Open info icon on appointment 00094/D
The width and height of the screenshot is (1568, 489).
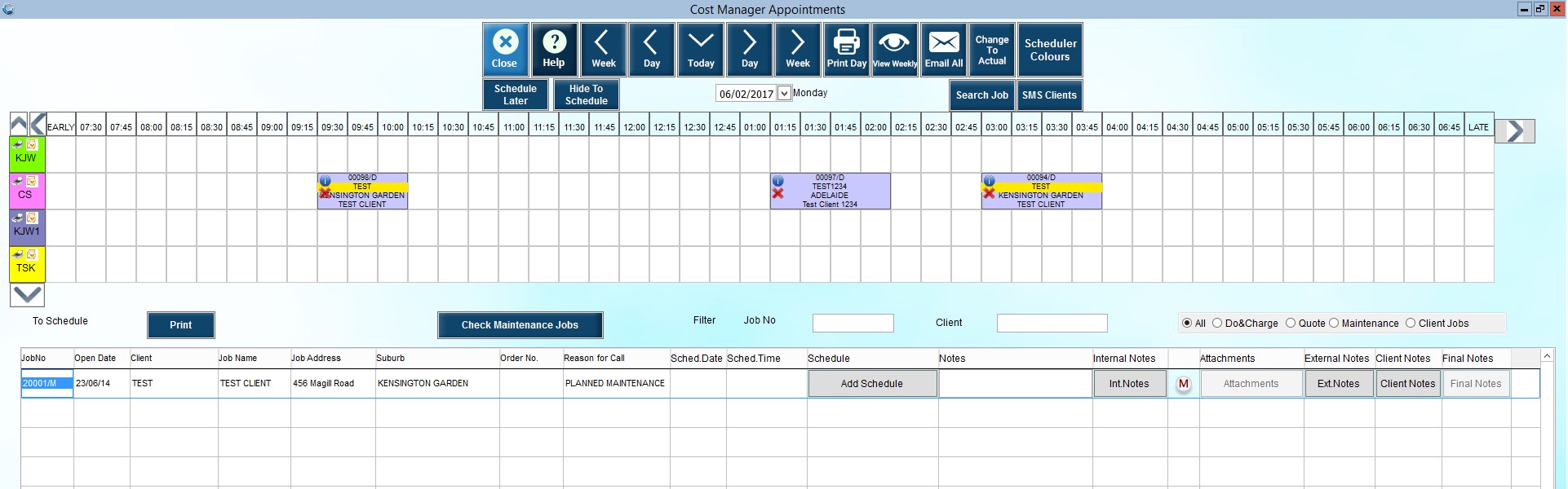pyautogui.click(x=989, y=181)
